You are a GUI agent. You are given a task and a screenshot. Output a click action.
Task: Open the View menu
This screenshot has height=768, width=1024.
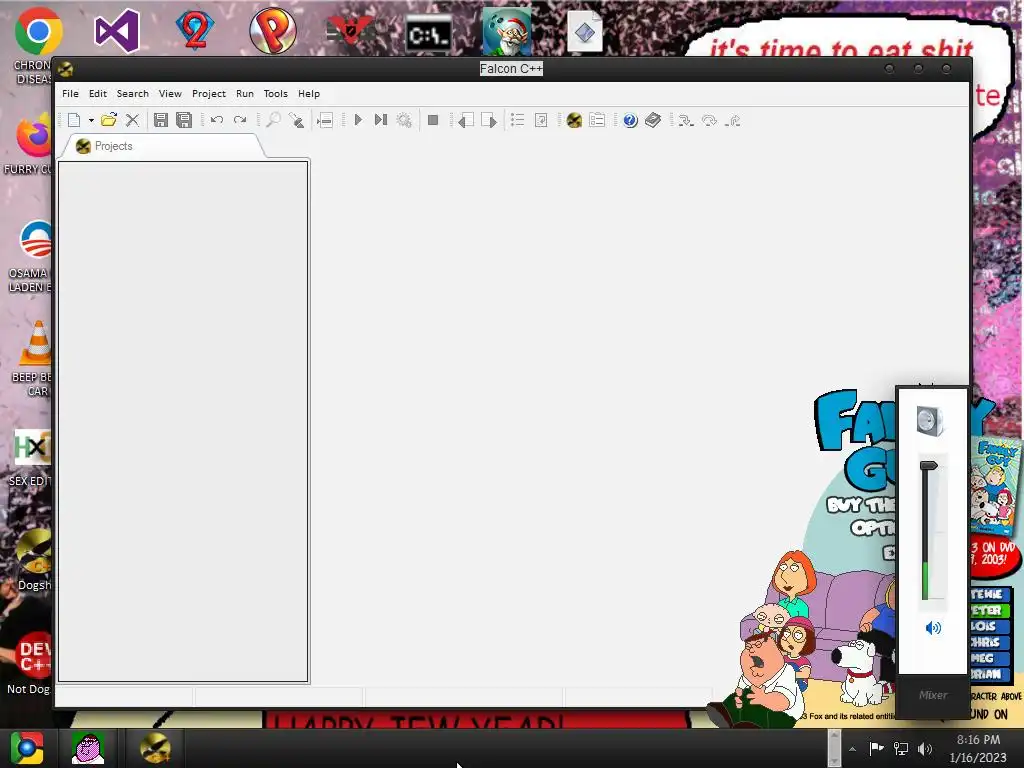click(x=170, y=93)
